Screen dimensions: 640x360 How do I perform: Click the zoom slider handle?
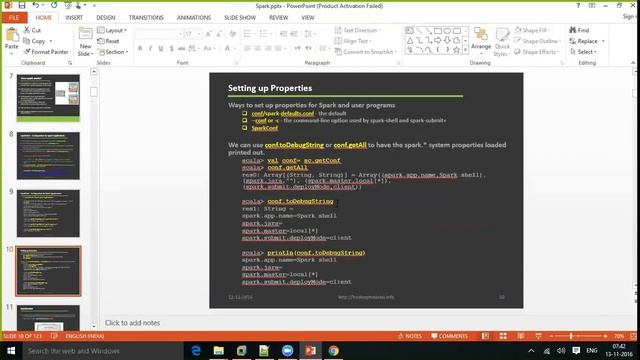571,336
